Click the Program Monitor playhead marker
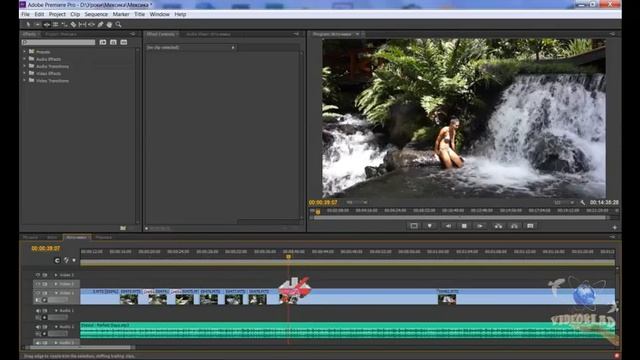Viewport: 640px width, 360px height. pos(318,211)
